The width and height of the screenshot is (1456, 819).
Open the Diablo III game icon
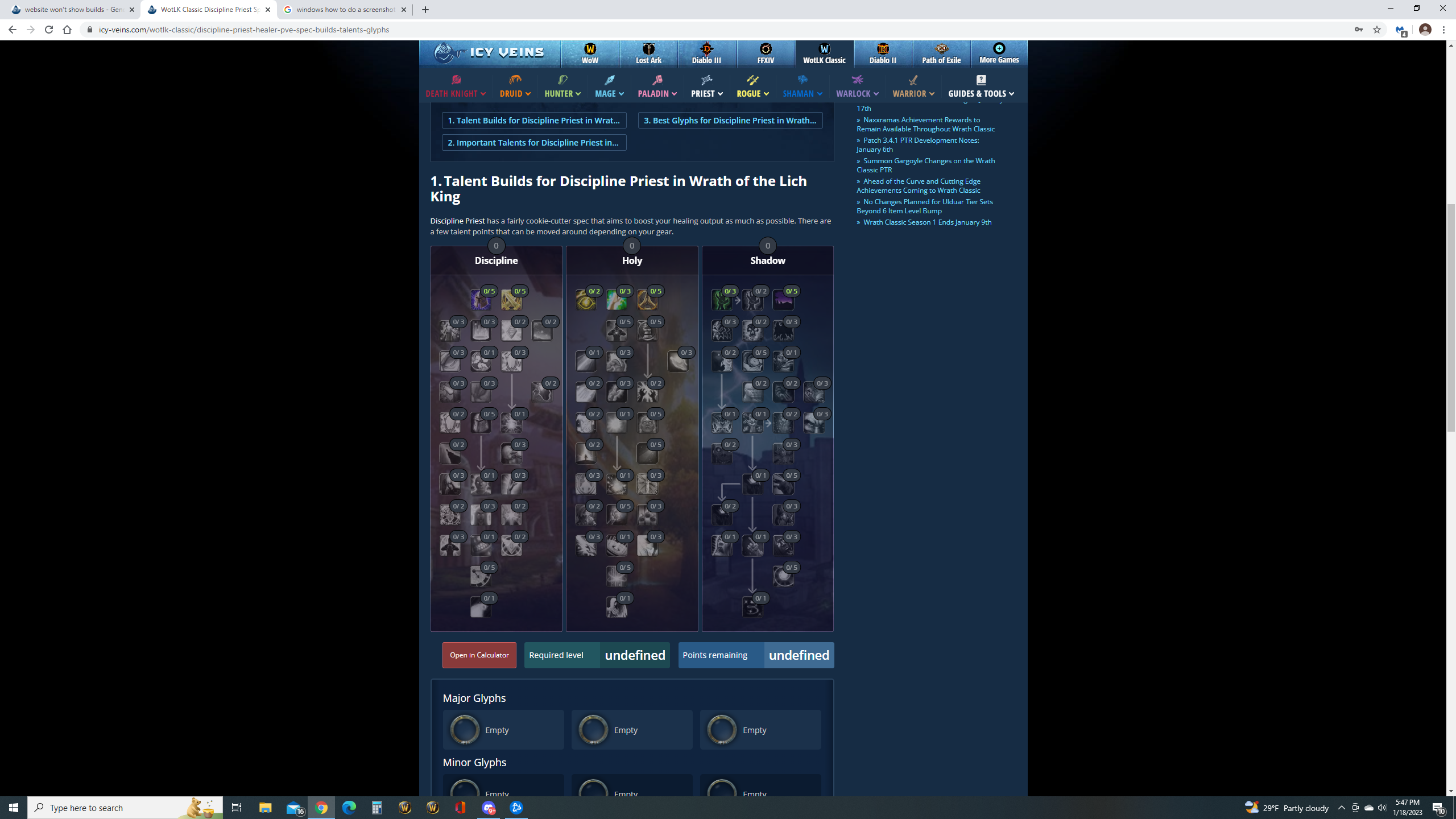pyautogui.click(x=706, y=53)
